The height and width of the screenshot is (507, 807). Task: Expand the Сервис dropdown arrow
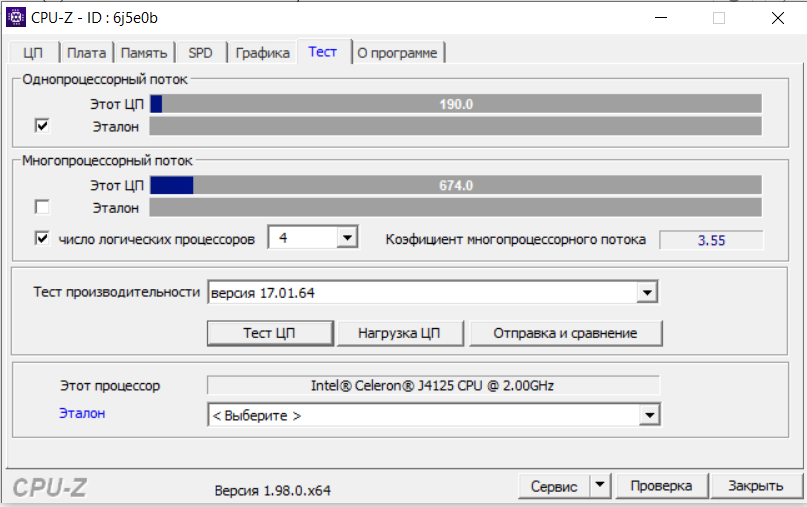click(600, 485)
